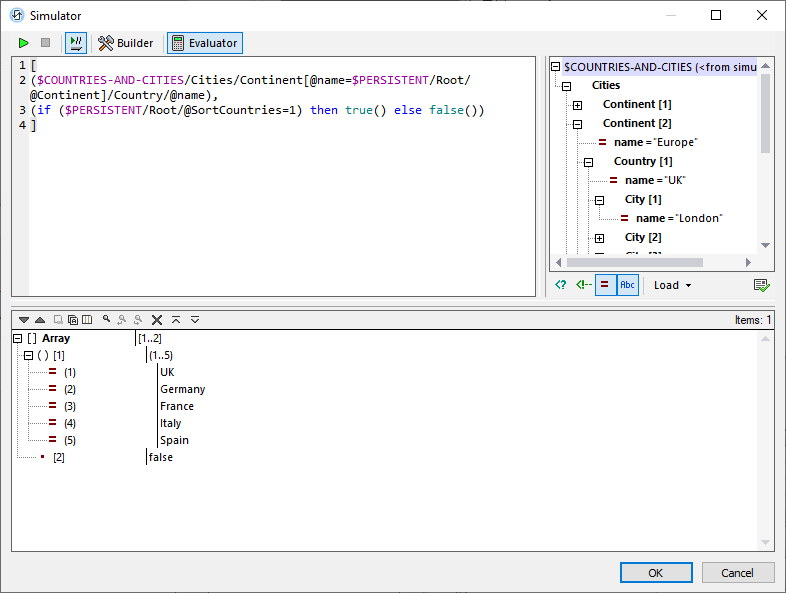Click the show comments icon
The width and height of the screenshot is (786, 593).
[x=583, y=285]
